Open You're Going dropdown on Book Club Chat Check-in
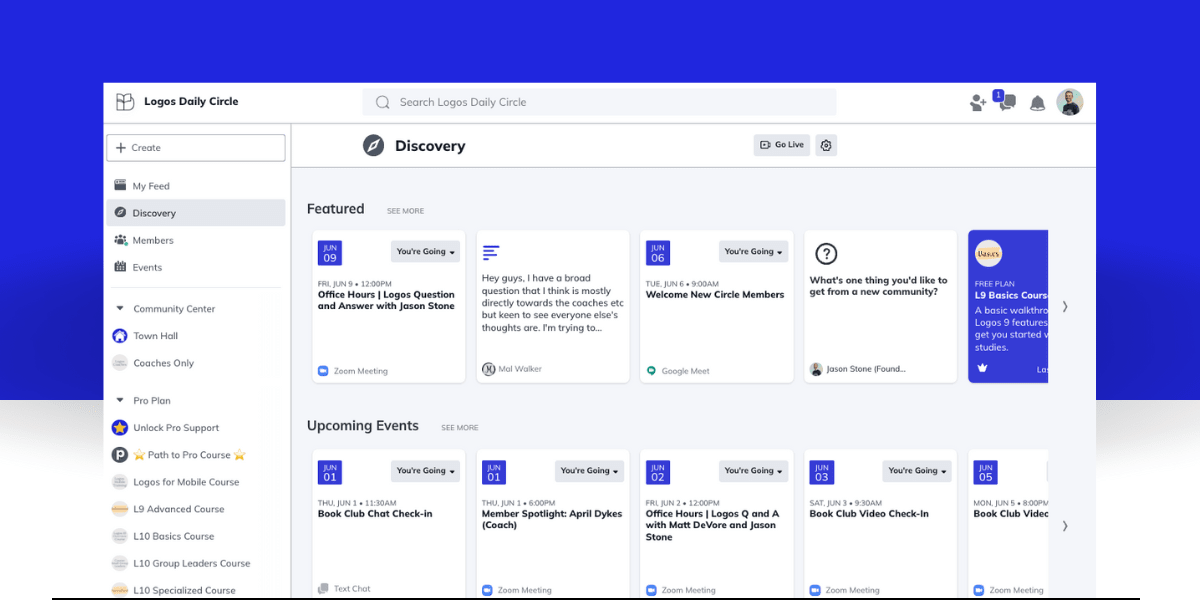The height and width of the screenshot is (600, 1200). [425, 471]
